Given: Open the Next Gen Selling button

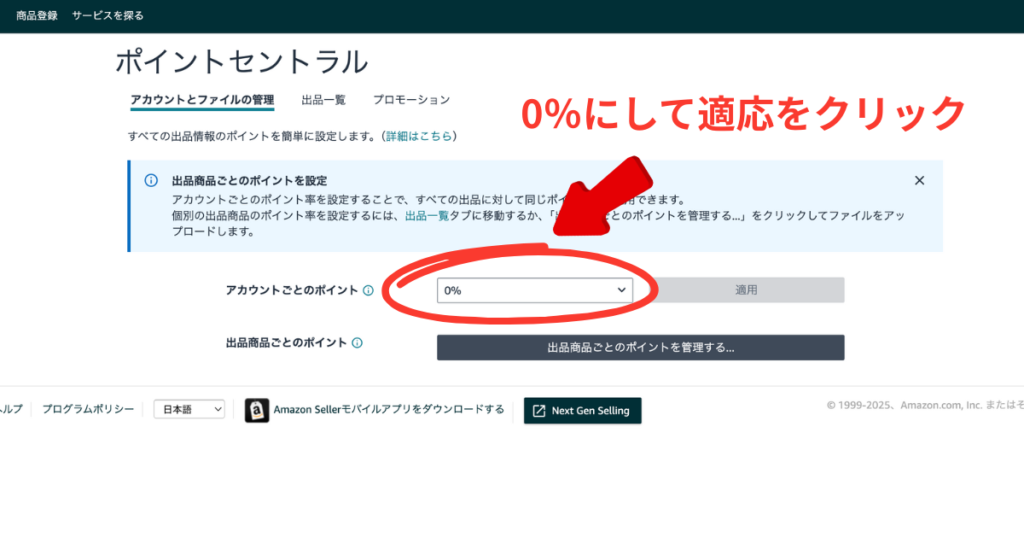Looking at the screenshot, I should point(582,410).
